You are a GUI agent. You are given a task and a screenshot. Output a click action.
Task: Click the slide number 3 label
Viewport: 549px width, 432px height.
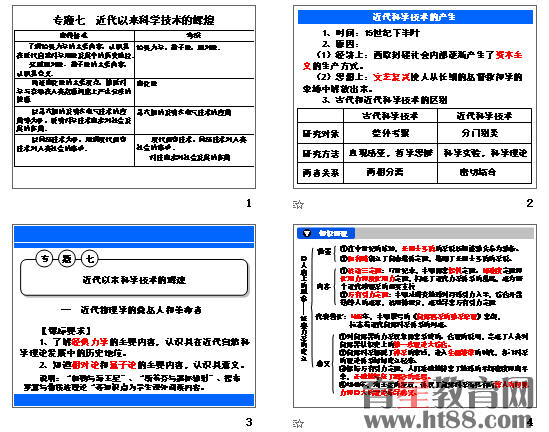point(249,422)
